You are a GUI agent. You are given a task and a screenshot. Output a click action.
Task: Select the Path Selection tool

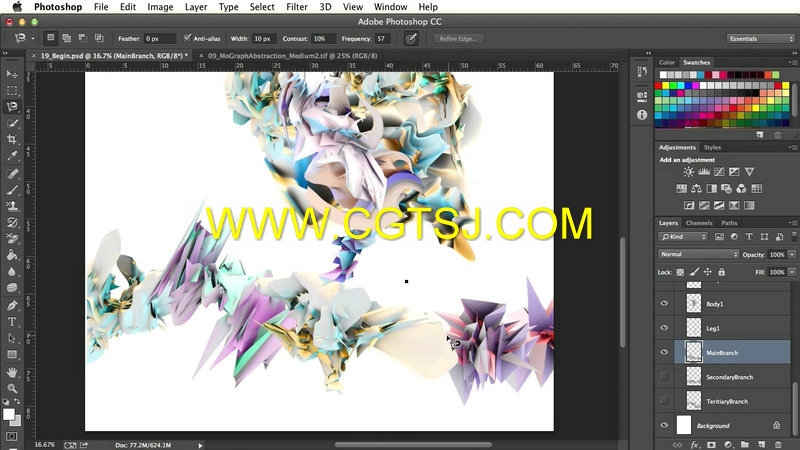(x=12, y=338)
